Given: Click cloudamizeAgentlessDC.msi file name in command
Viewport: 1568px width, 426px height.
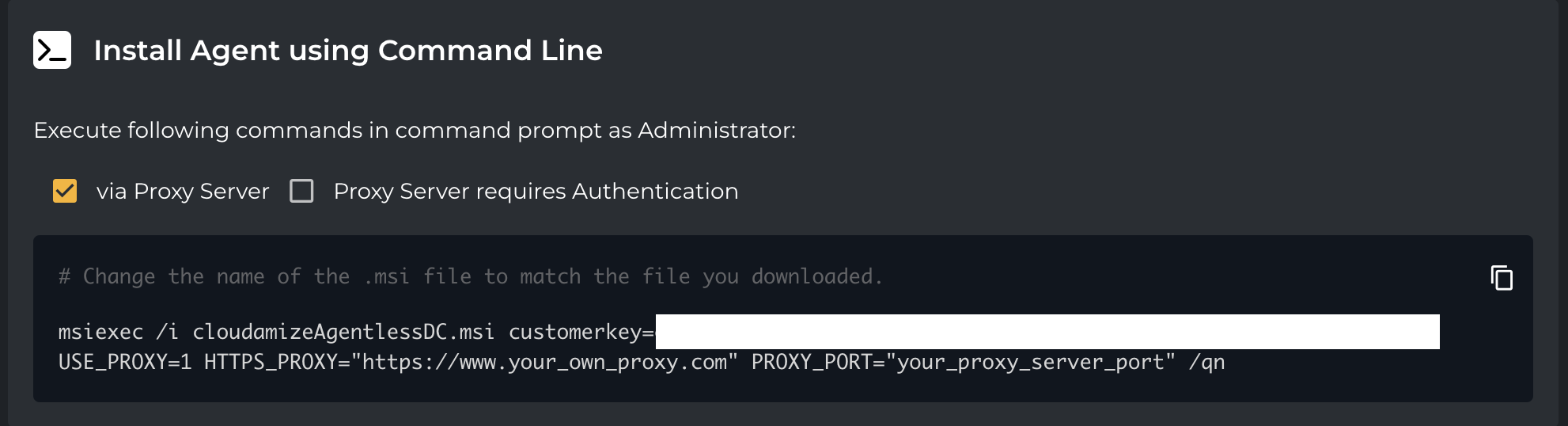Looking at the screenshot, I should tap(343, 332).
